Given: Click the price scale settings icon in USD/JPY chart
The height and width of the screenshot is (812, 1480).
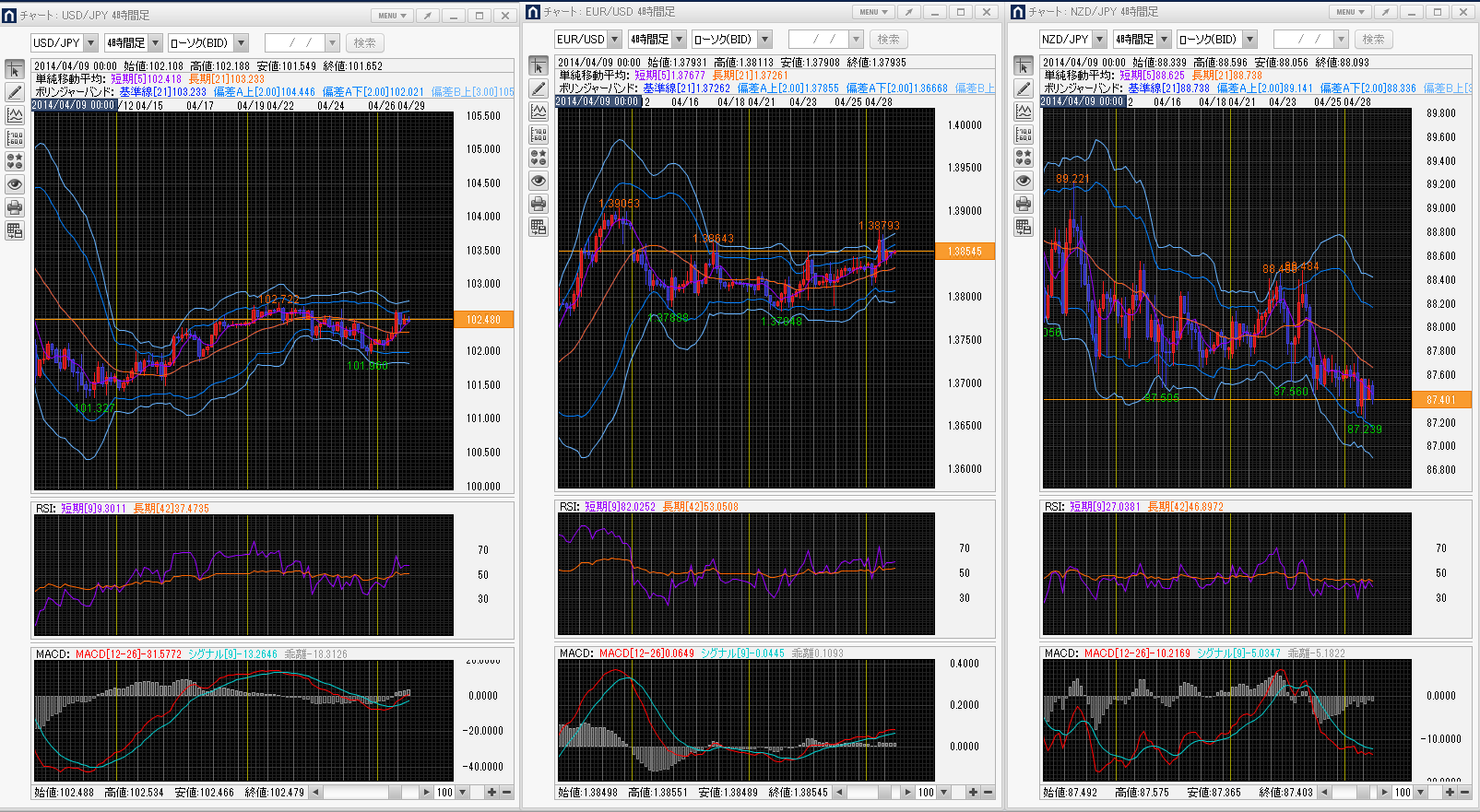Looking at the screenshot, I should coord(15,138).
